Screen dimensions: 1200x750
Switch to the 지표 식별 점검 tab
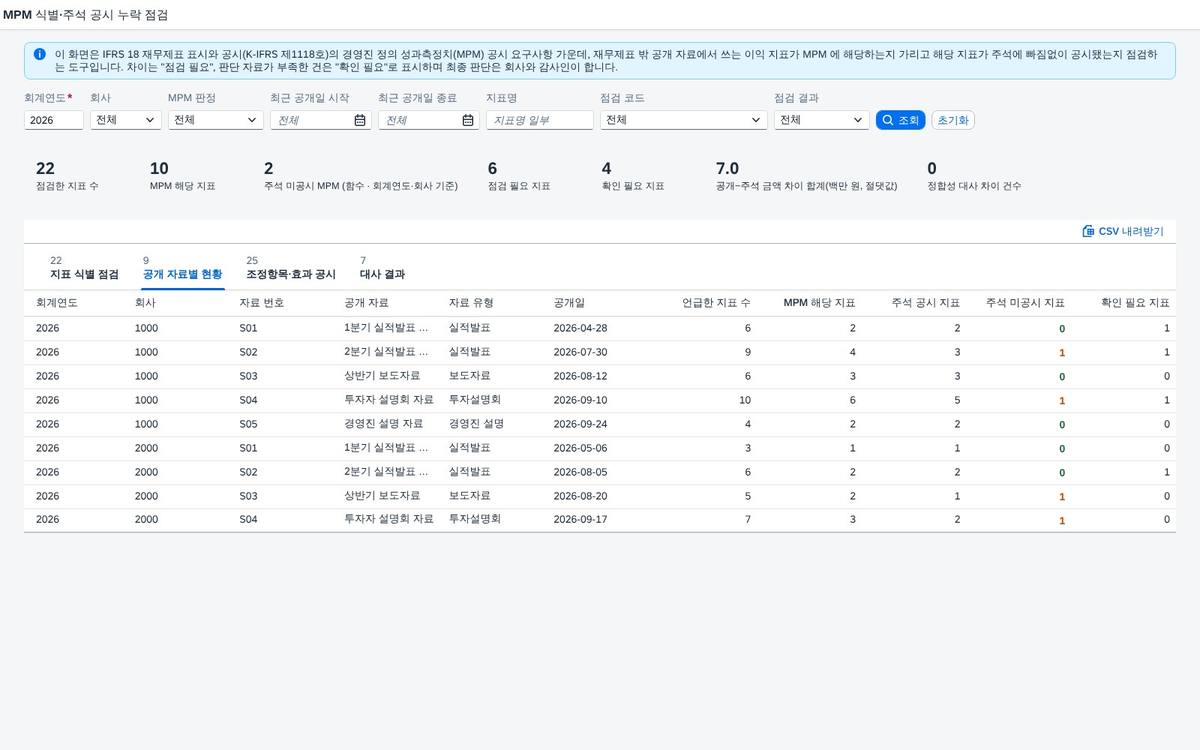click(84, 267)
